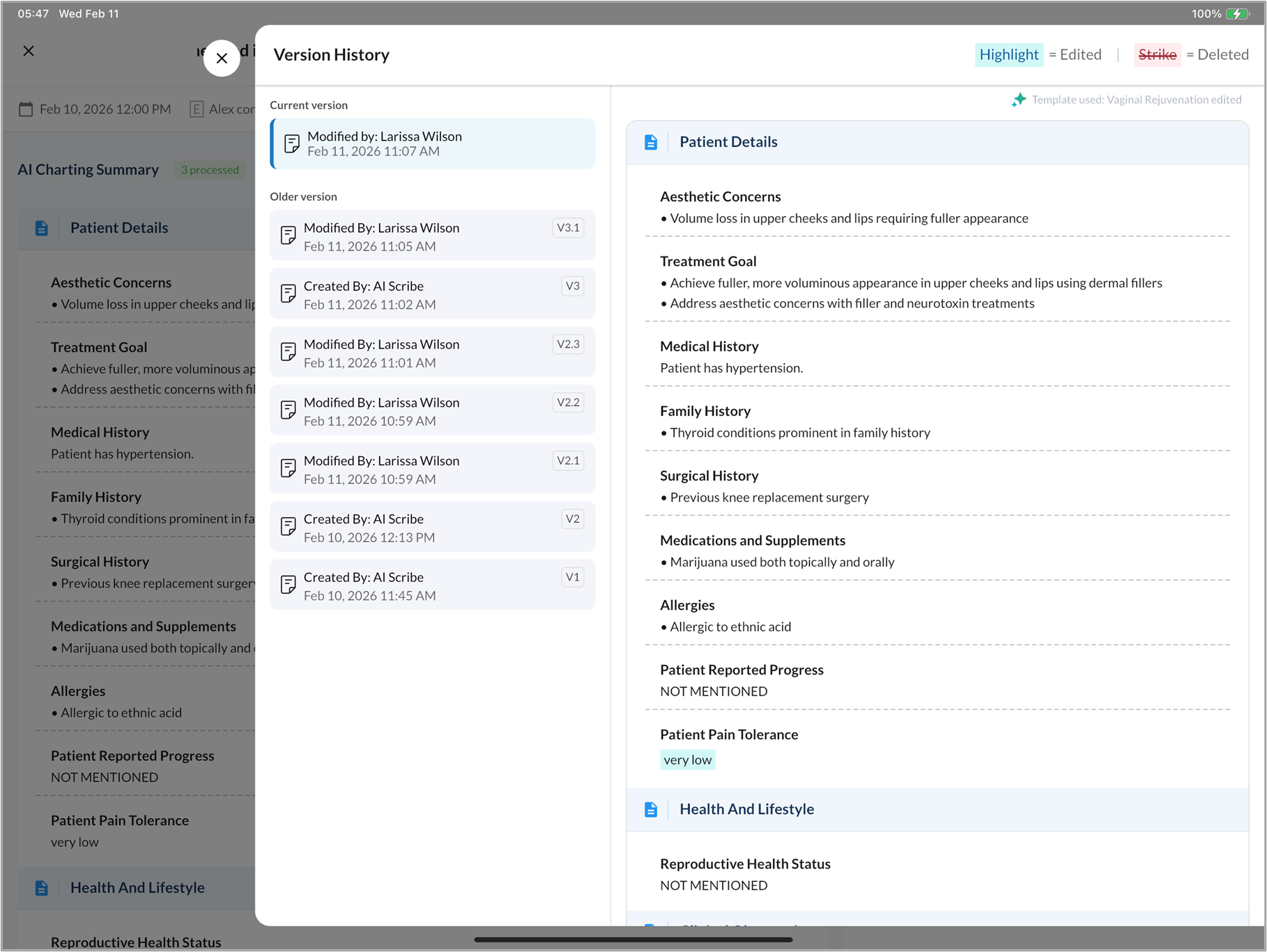
Task: Open version V3.1 by Larissa Wilson
Action: pos(432,236)
